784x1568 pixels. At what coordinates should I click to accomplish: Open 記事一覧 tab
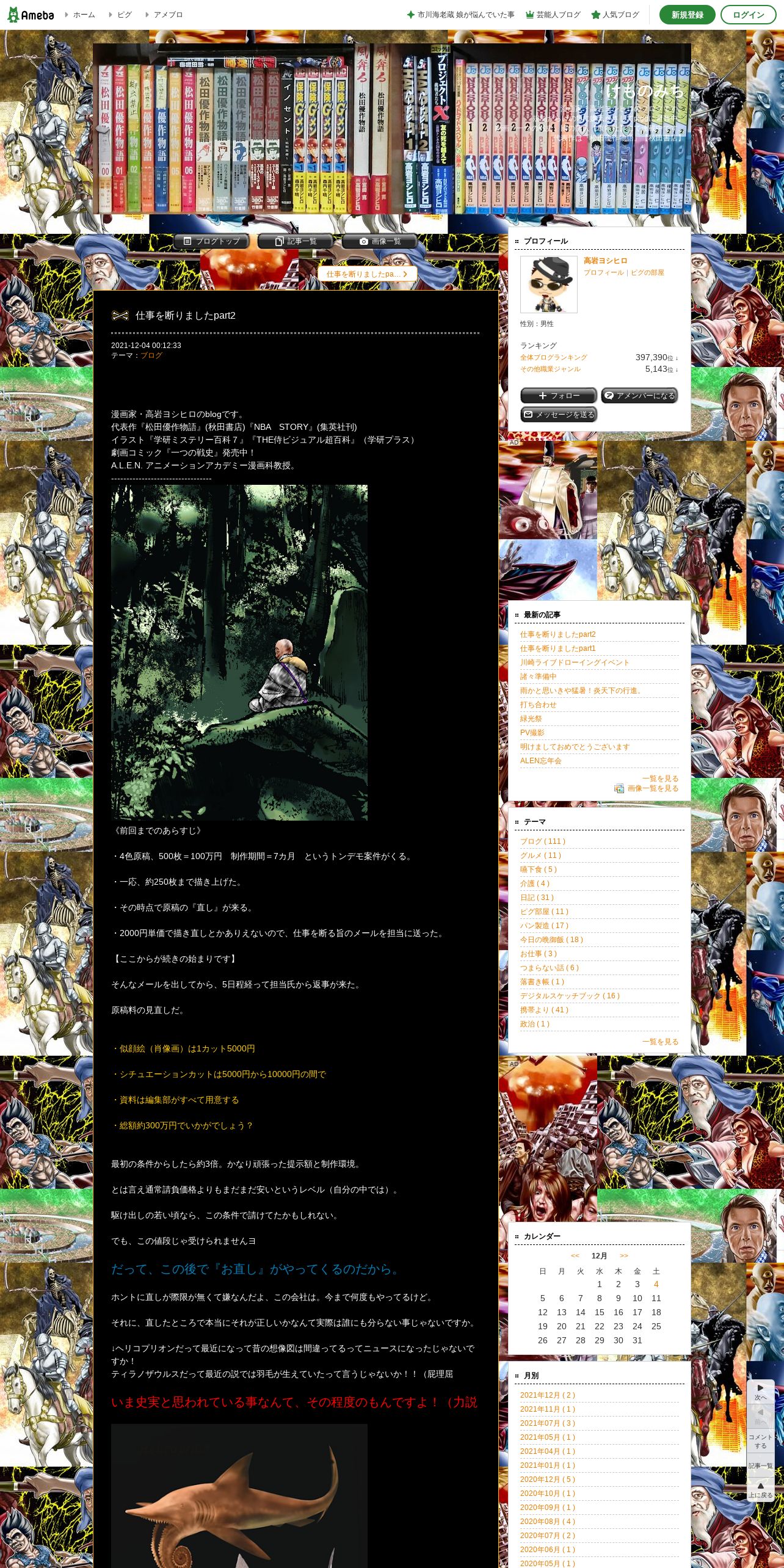pos(295,241)
